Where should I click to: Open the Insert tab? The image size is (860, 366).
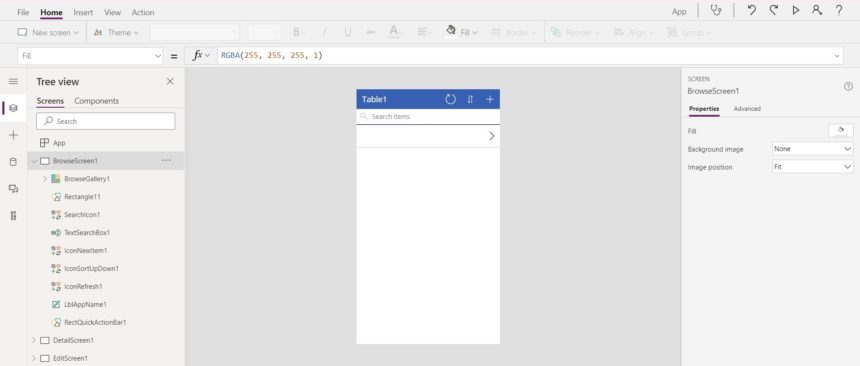tap(83, 12)
